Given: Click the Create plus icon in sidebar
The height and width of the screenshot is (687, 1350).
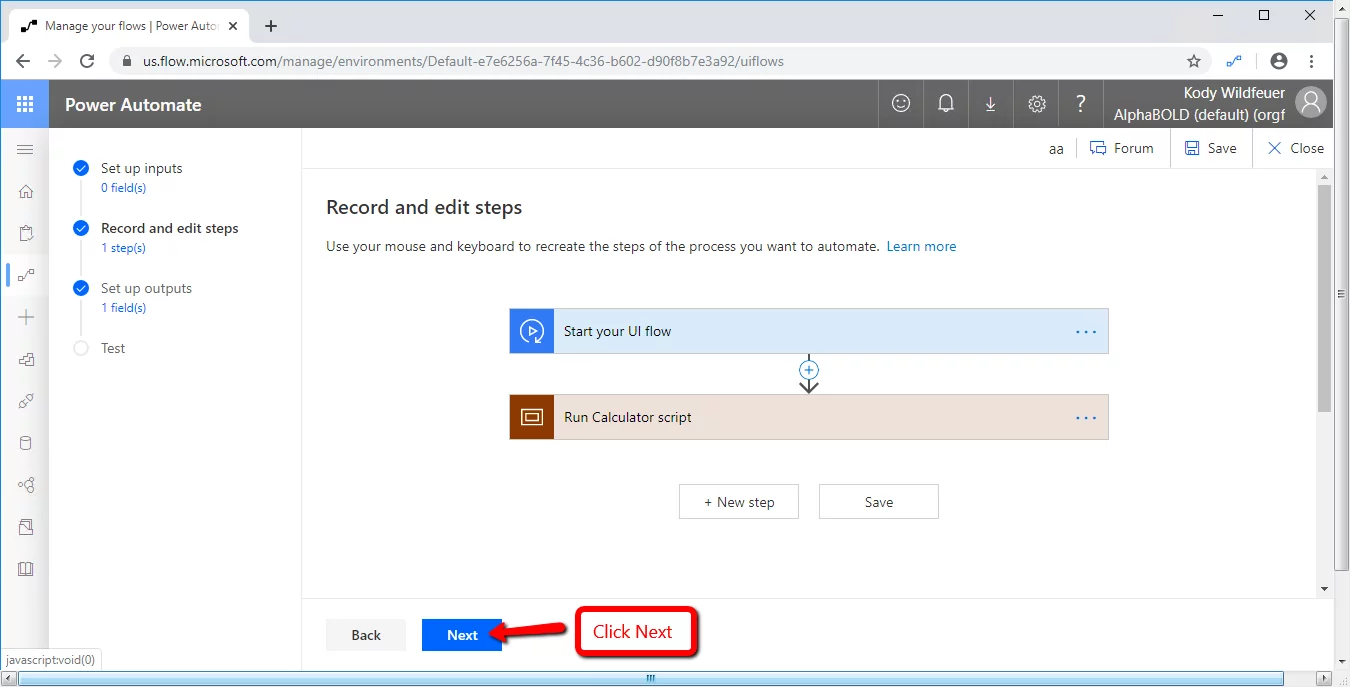Looking at the screenshot, I should [26, 317].
